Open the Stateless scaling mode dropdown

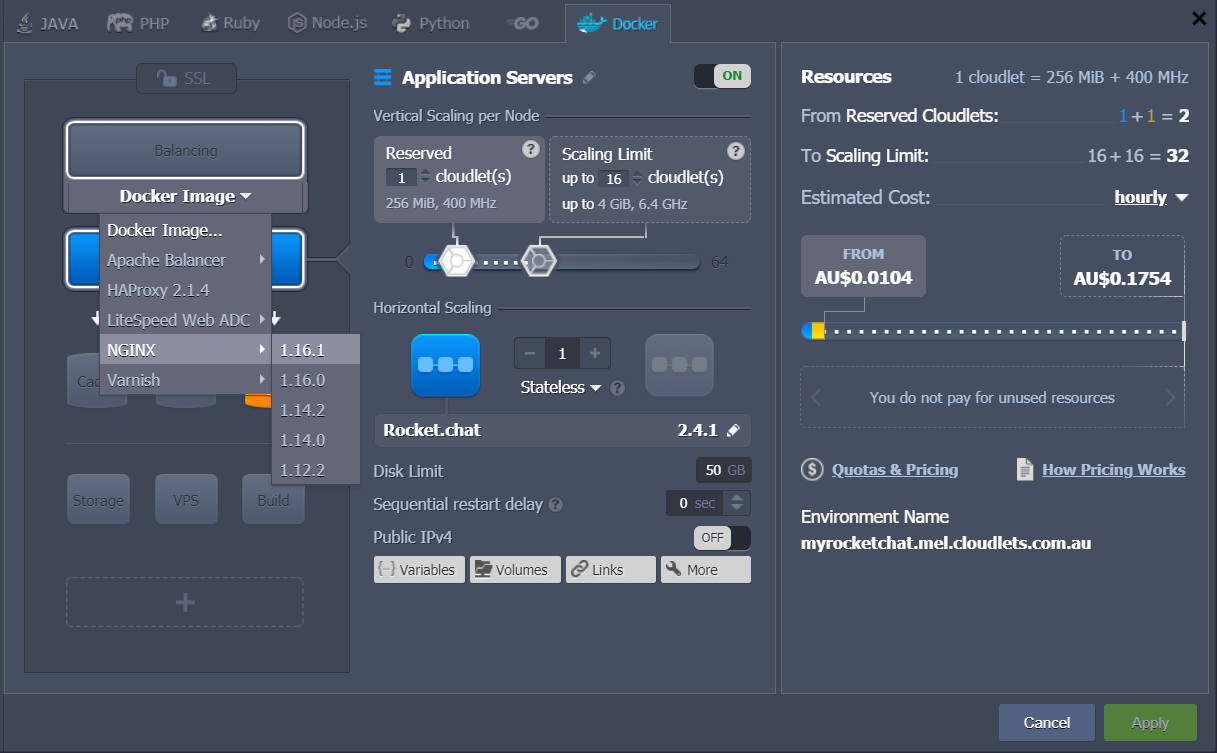pos(560,388)
